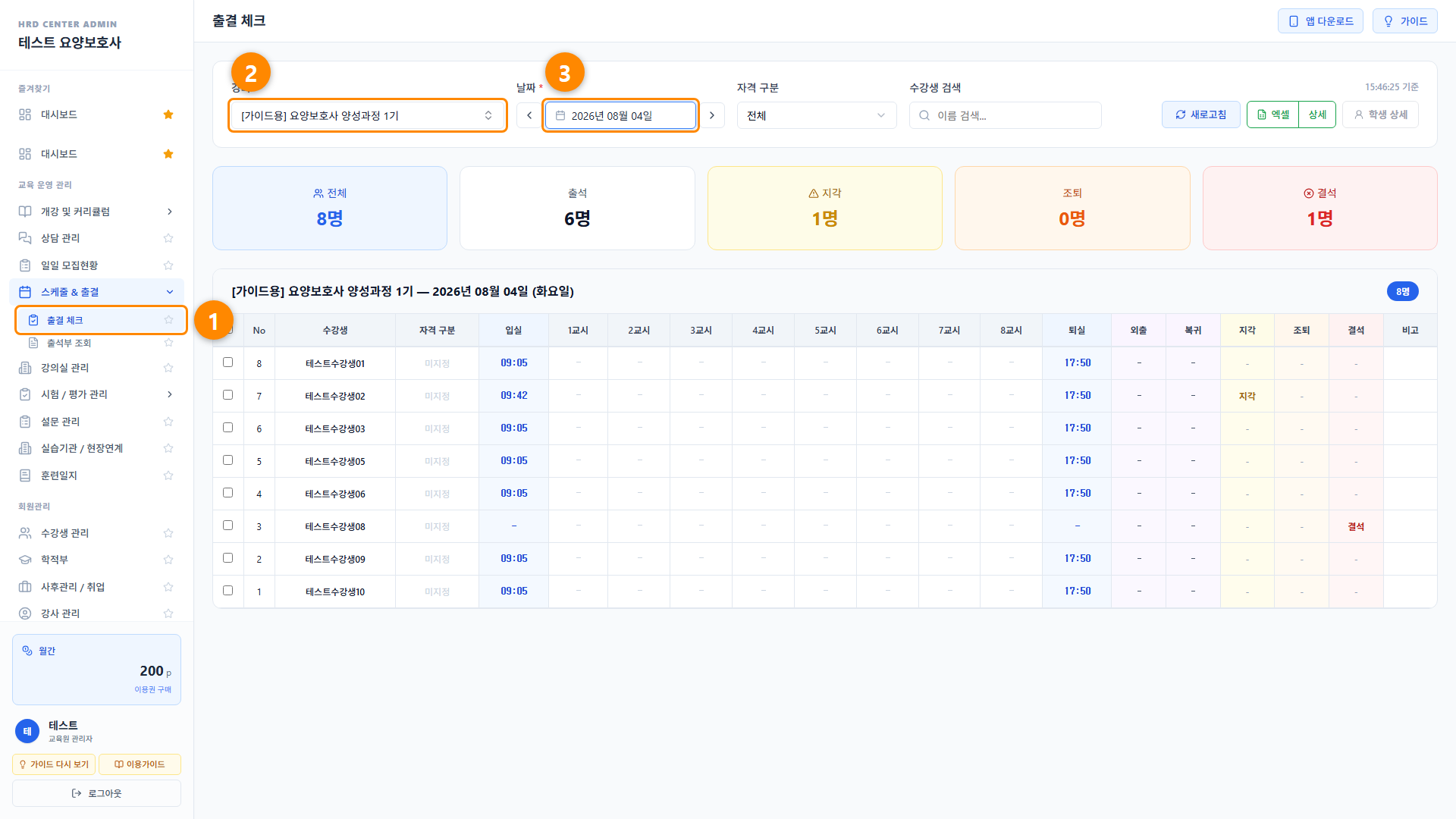Click the calendar icon in the date field
Image resolution: width=1456 pixels, height=819 pixels.
560,115
